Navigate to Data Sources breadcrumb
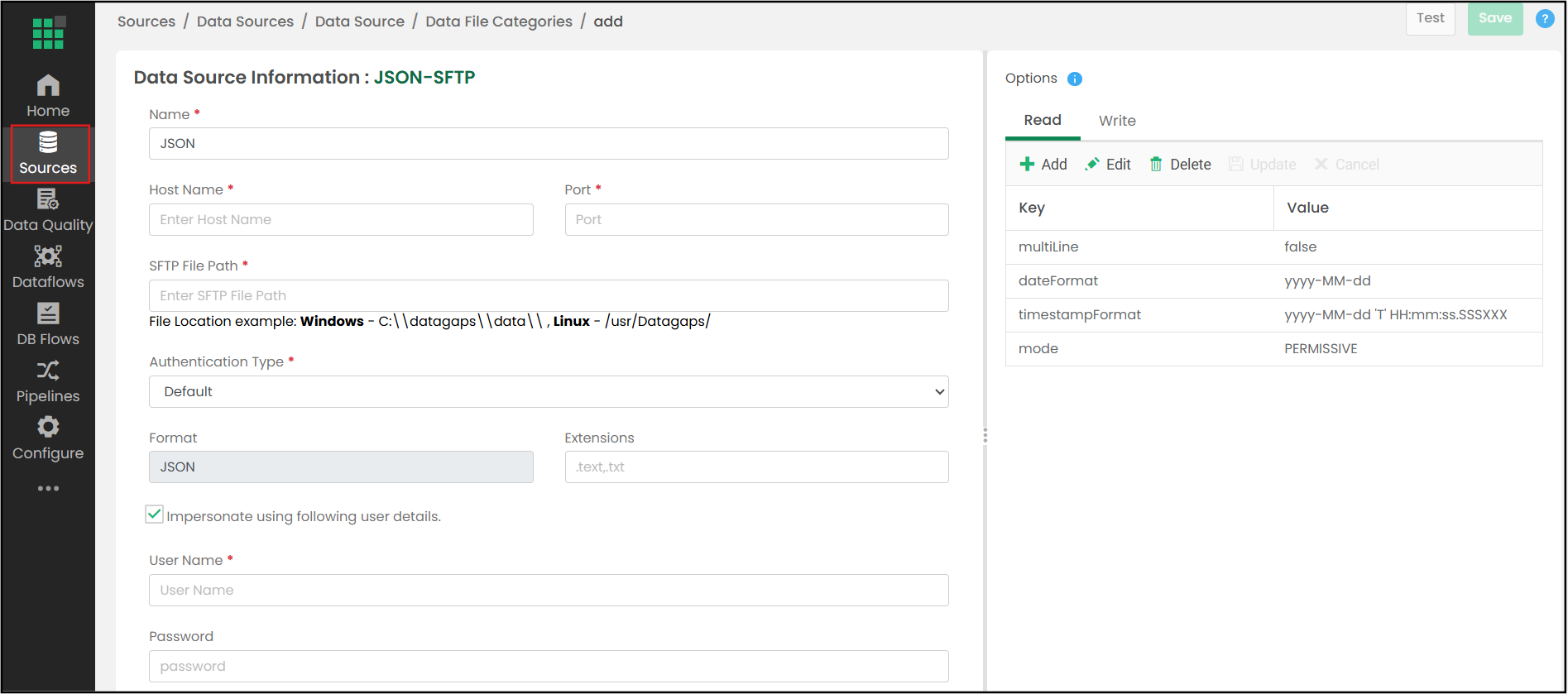The image size is (1568, 694). pos(245,22)
